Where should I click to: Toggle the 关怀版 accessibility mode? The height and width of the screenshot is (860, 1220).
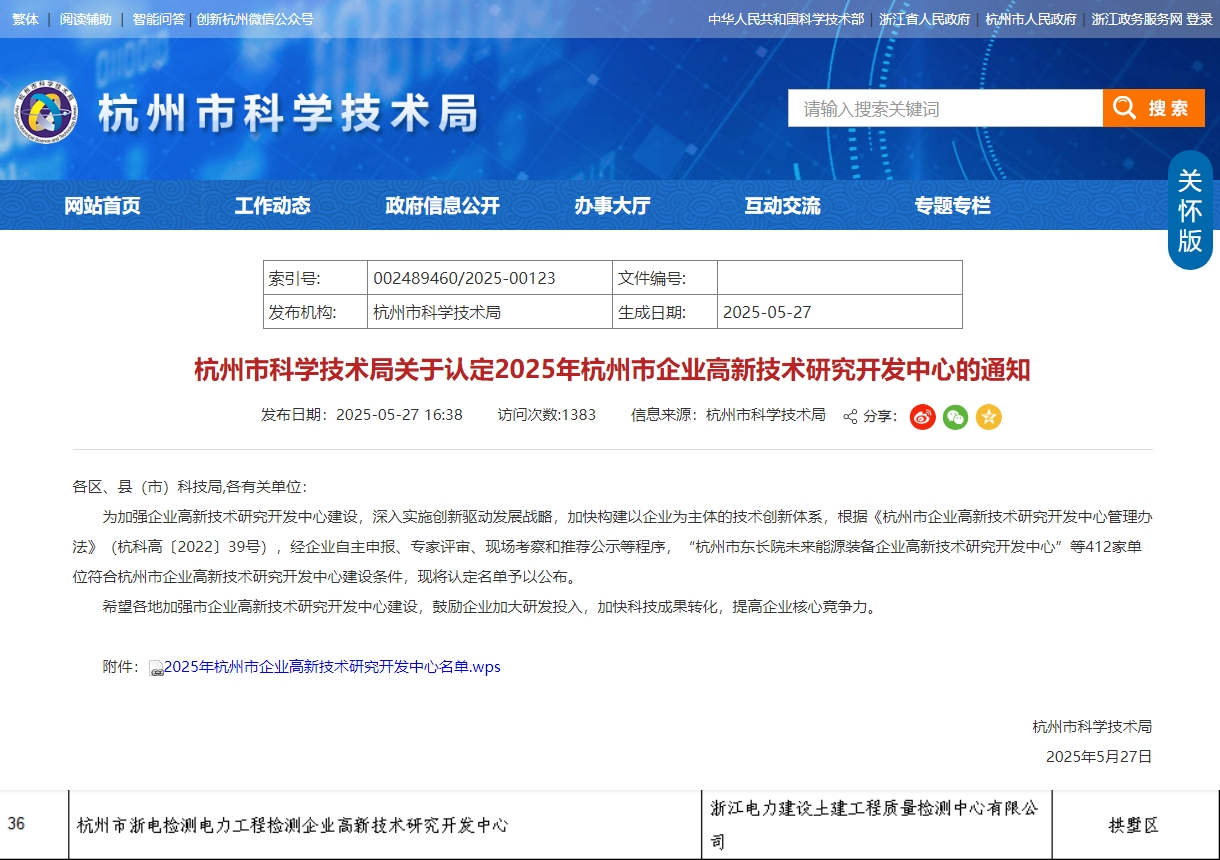[1190, 210]
